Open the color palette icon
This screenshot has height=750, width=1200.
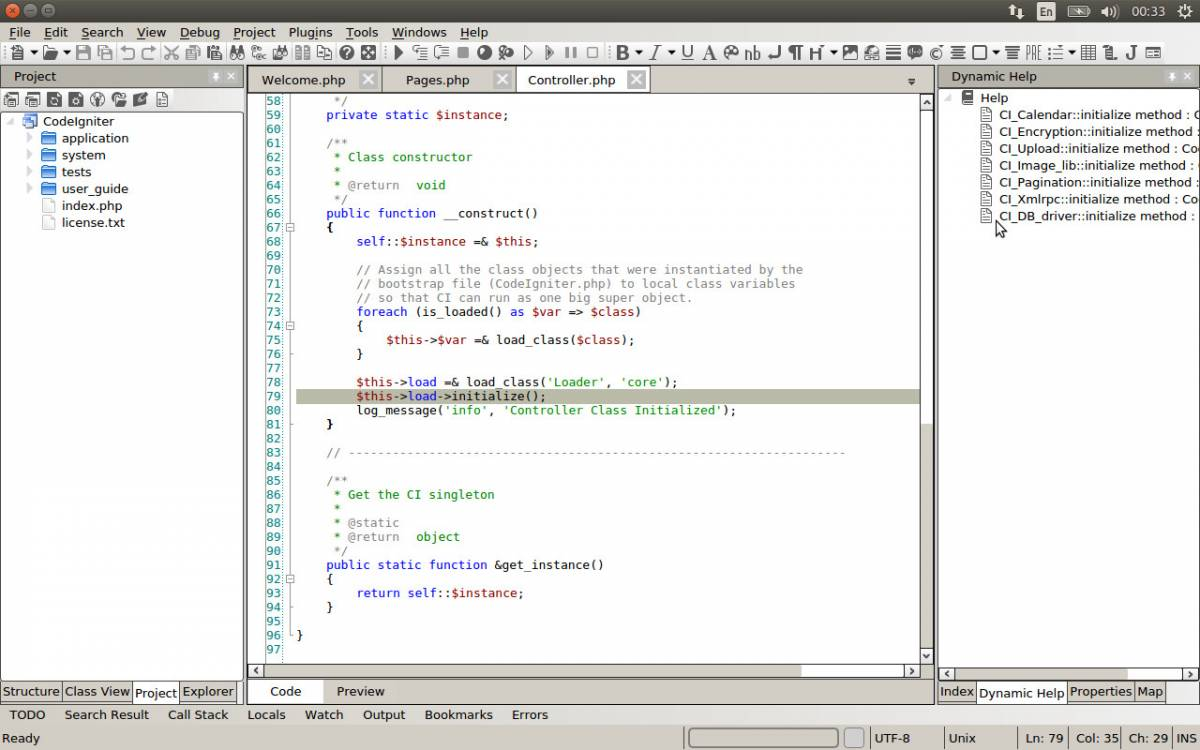click(x=731, y=53)
